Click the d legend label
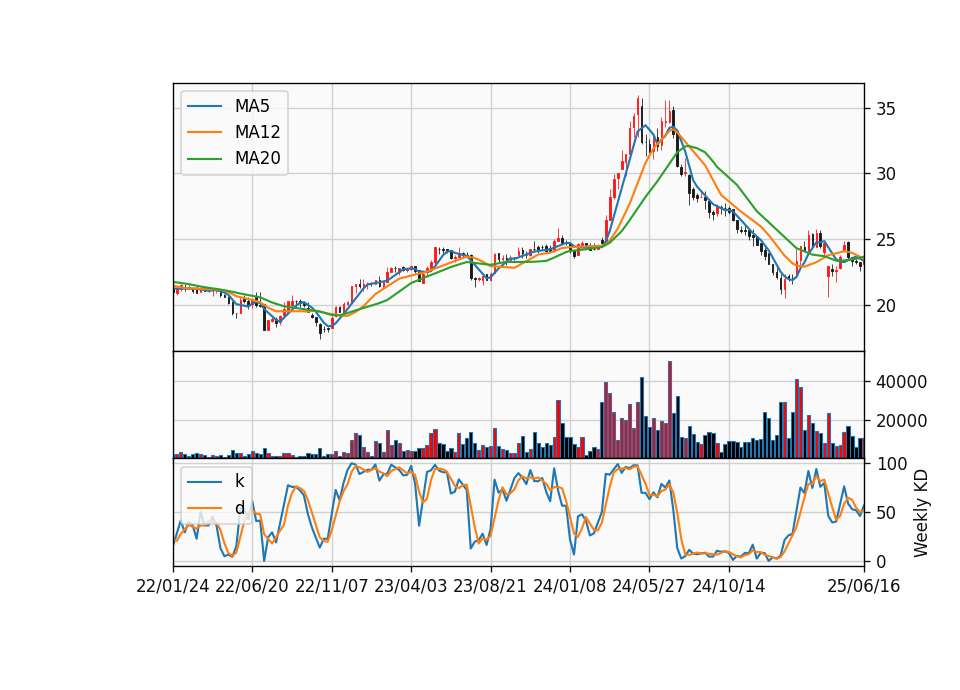960x690 pixels. click(239, 508)
